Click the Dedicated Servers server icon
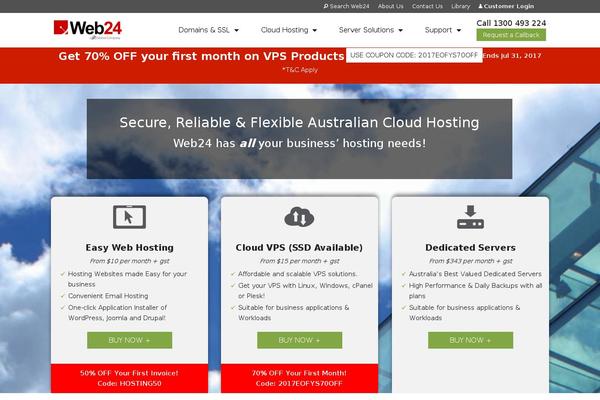600x400 pixels. (x=470, y=217)
